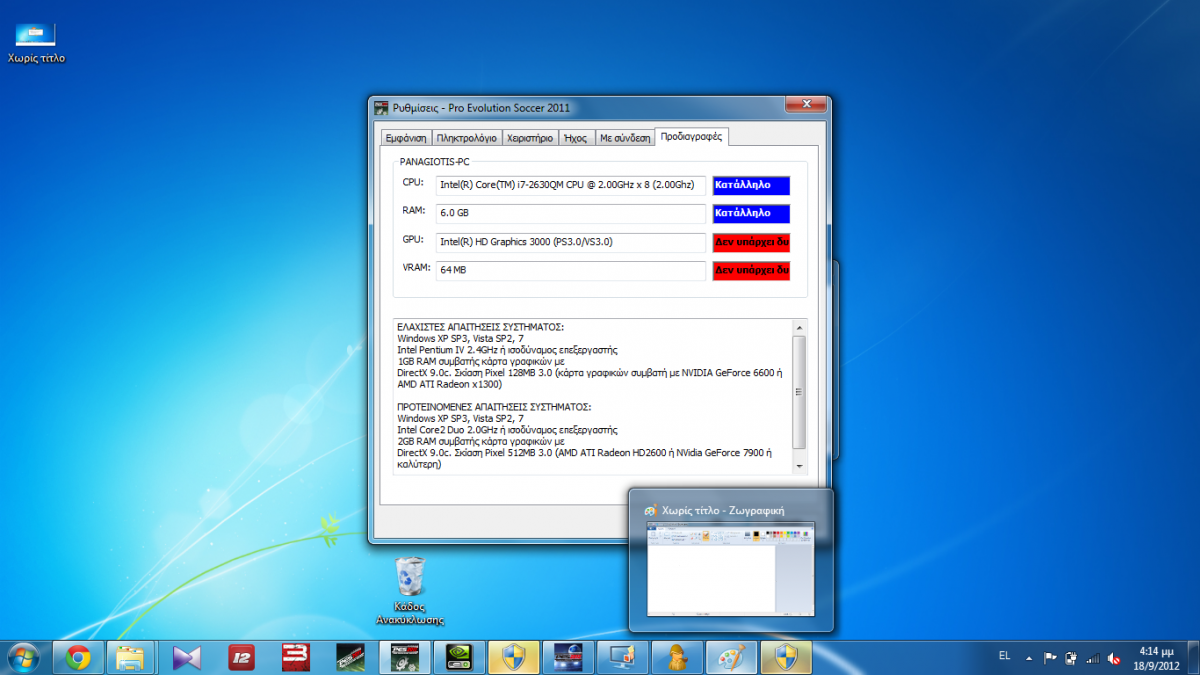1200x675 pixels.
Task: Click the 'ΕΛΑΧΙΣΤΕΣ ΑΠΑΙΤΗΣΕΙΣ ΣΥΣΤΗΜΑΤΟΣ:' heading
Action: tap(481, 327)
